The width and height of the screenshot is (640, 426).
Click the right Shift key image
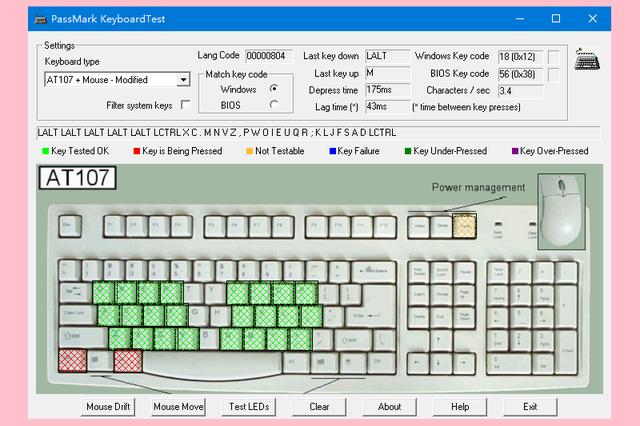(x=352, y=339)
